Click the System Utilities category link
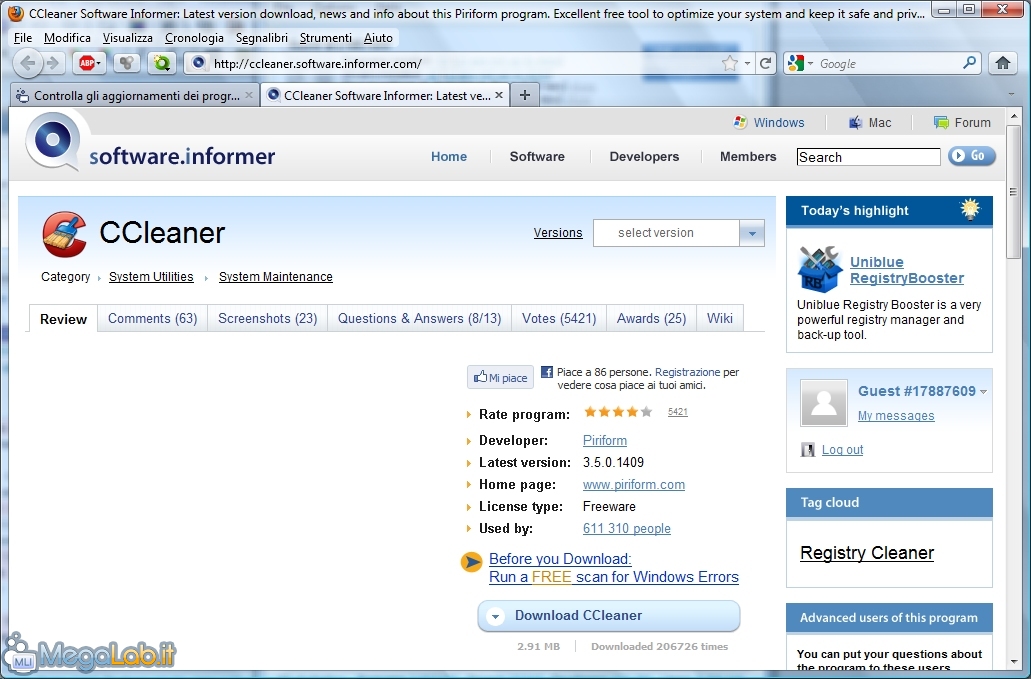This screenshot has height=679, width=1031. click(151, 277)
